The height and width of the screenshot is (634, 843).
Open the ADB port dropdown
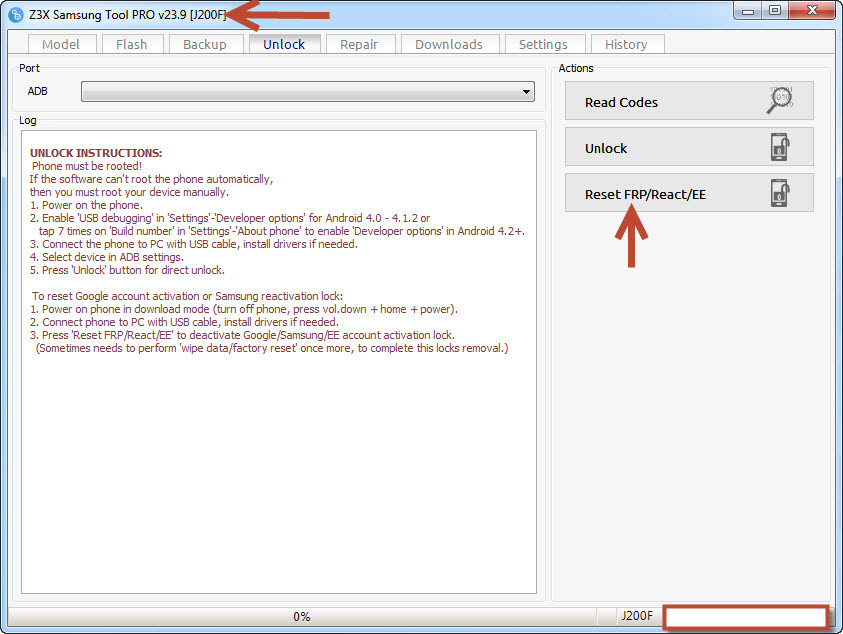coord(308,91)
